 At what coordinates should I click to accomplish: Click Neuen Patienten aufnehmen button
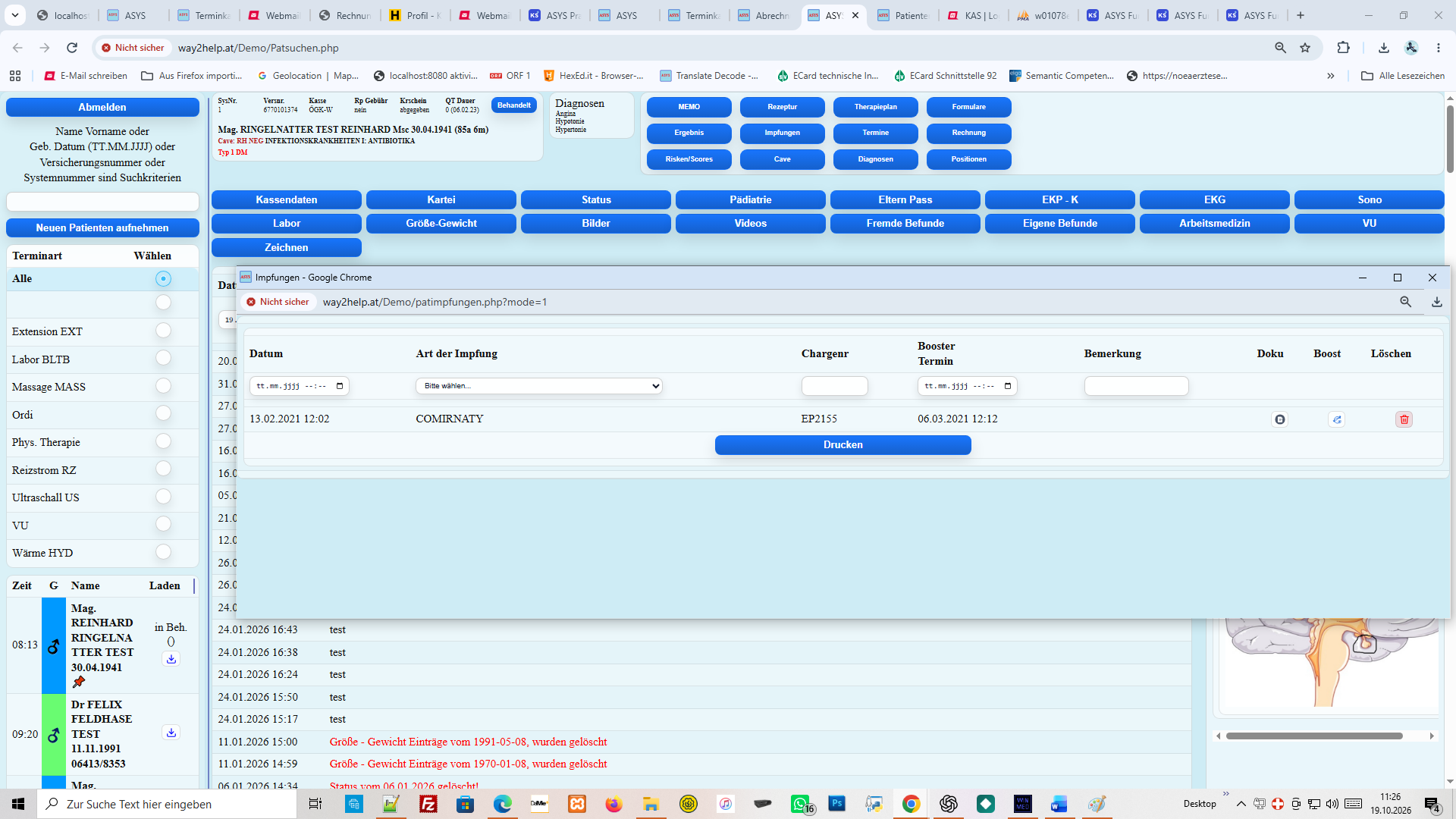[102, 227]
